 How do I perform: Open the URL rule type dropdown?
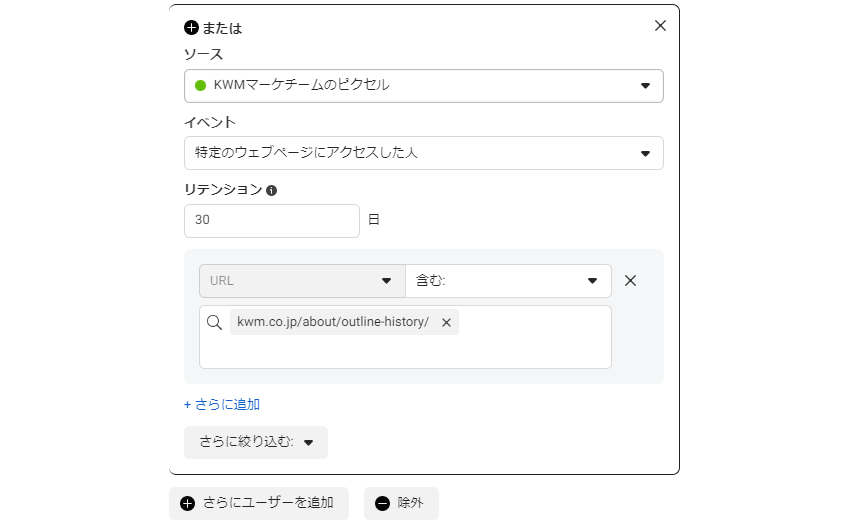[x=302, y=281]
